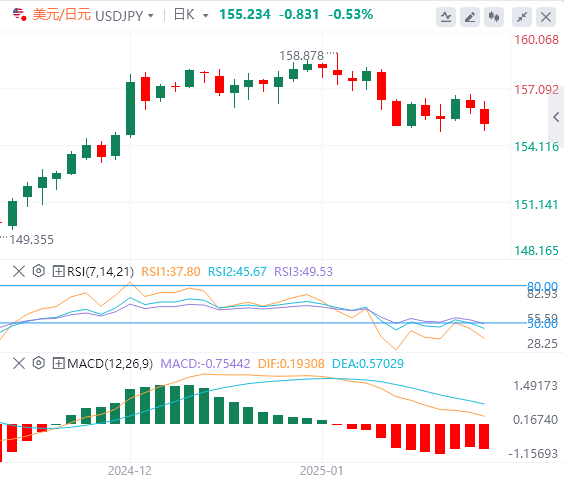Click the percent change -0.53%
Viewport: 564px width, 484px height.
coord(351,14)
